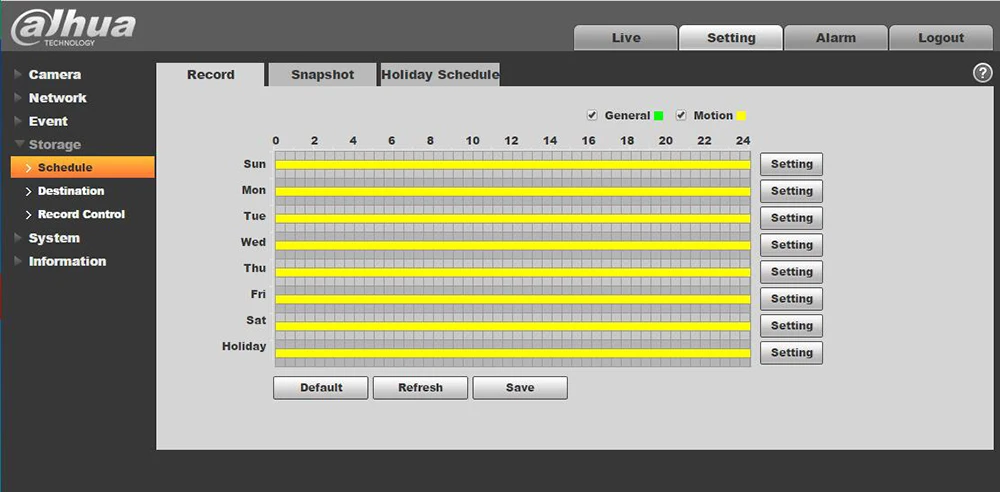Viewport: 1000px width, 492px height.
Task: Expand the Camera menu section
Action: pyautogui.click(x=54, y=75)
